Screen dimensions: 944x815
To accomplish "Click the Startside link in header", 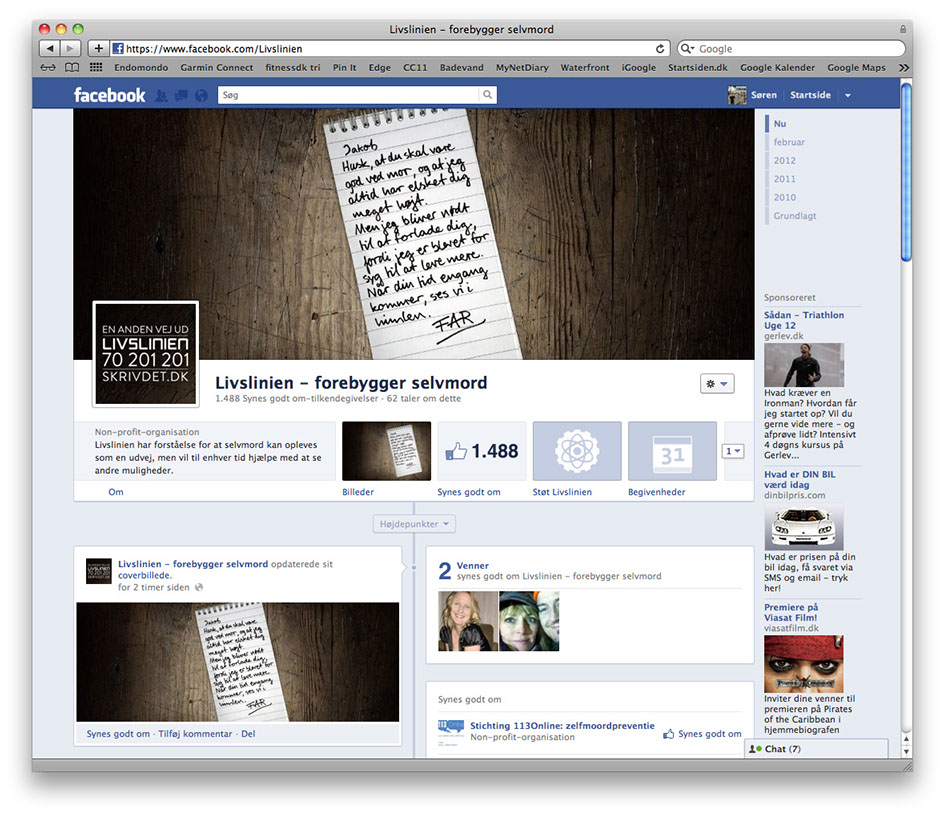I will click(810, 95).
